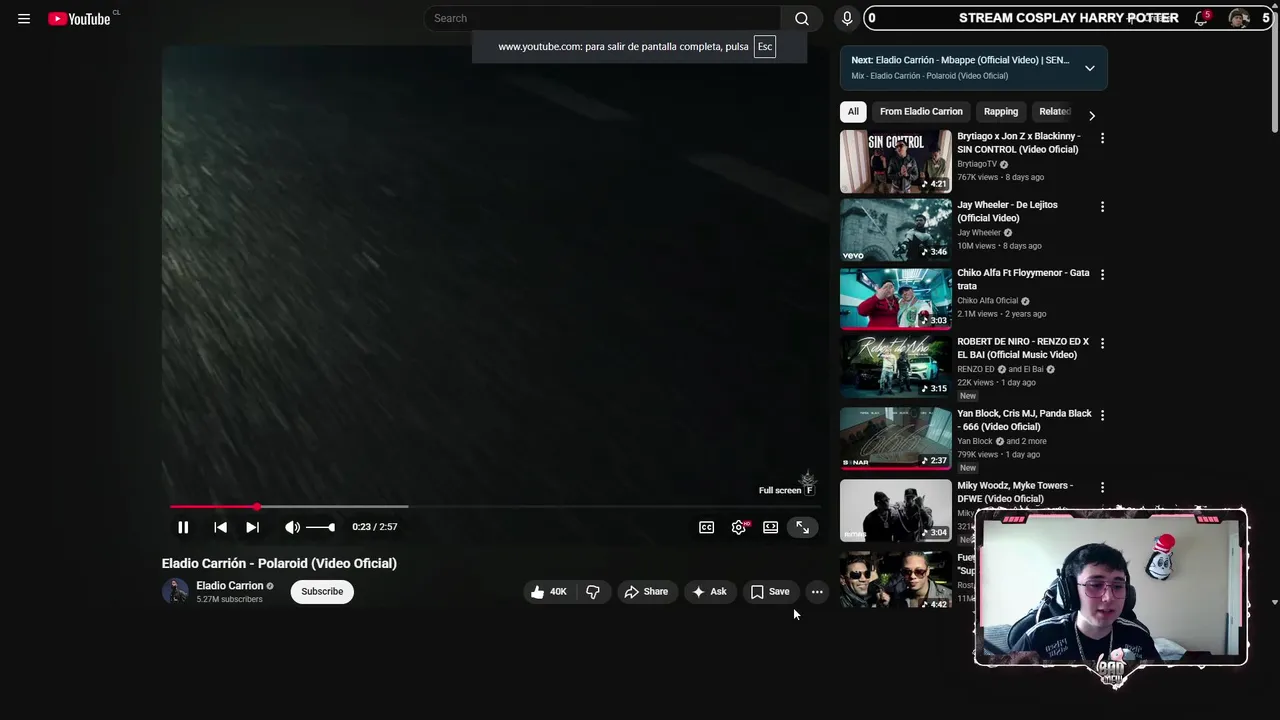Click Jay Wheeler De Lejitos title
The width and height of the screenshot is (1280, 720).
click(1007, 211)
